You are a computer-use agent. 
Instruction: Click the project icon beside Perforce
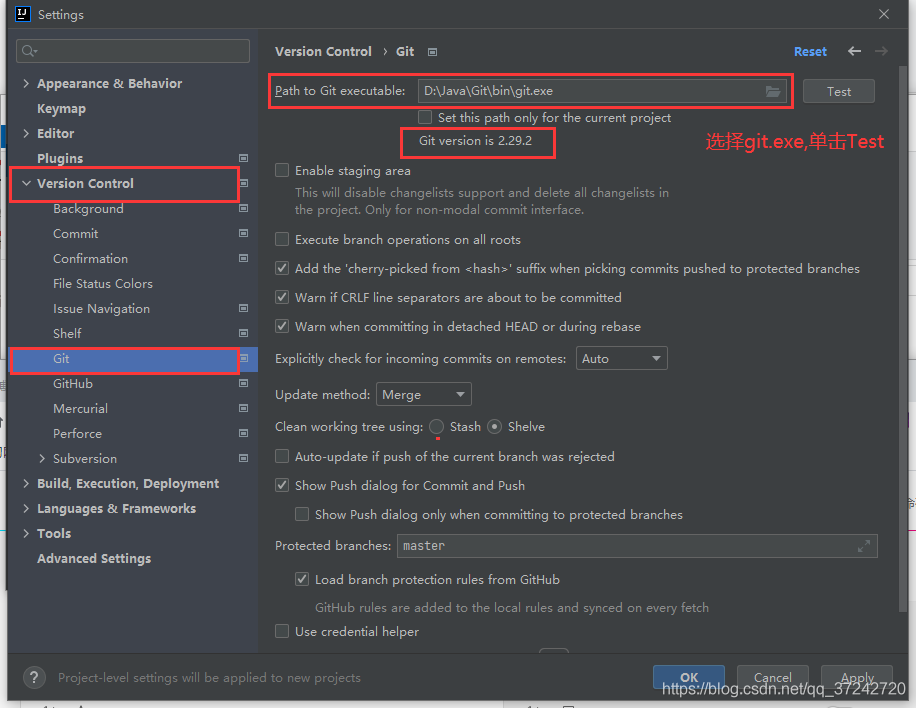coord(244,433)
